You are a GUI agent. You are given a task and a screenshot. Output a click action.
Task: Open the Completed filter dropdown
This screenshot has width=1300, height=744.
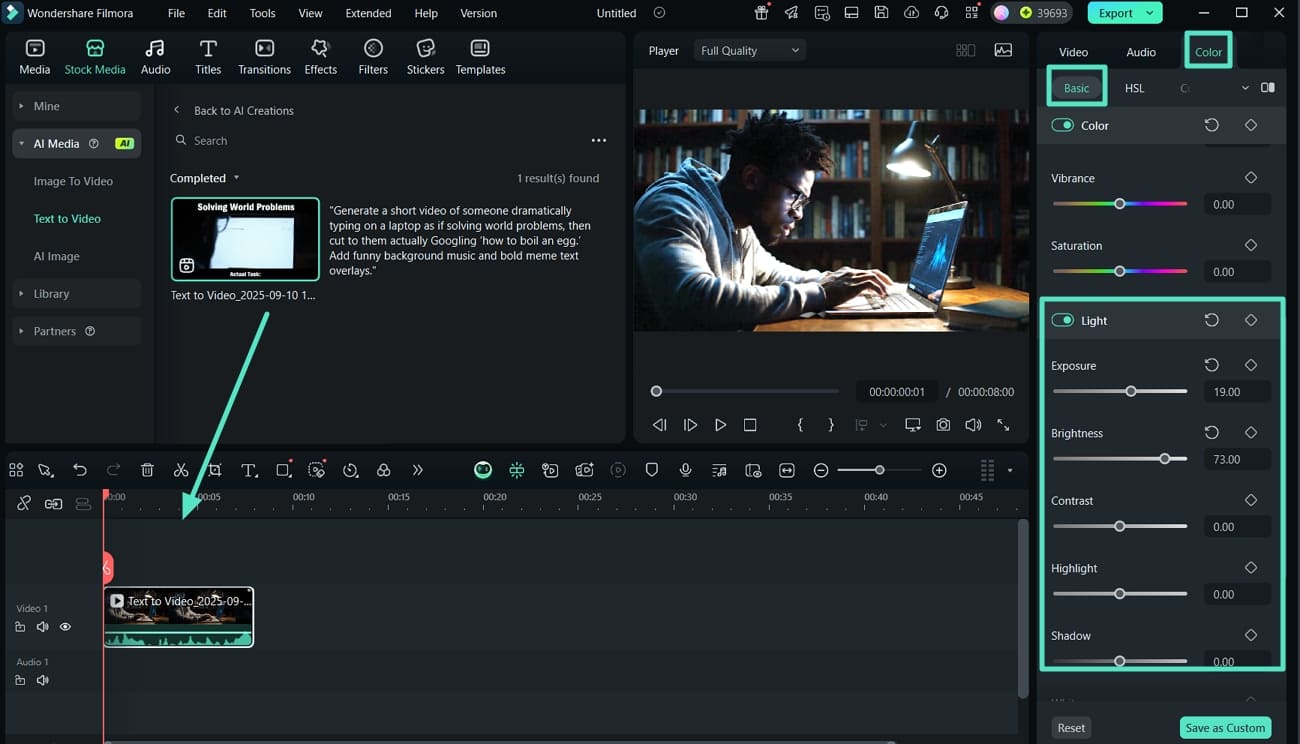click(x=205, y=178)
